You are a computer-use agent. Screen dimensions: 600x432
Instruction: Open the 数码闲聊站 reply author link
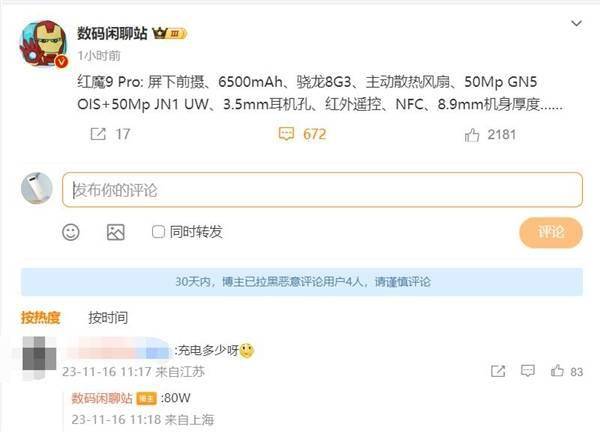coord(102,398)
